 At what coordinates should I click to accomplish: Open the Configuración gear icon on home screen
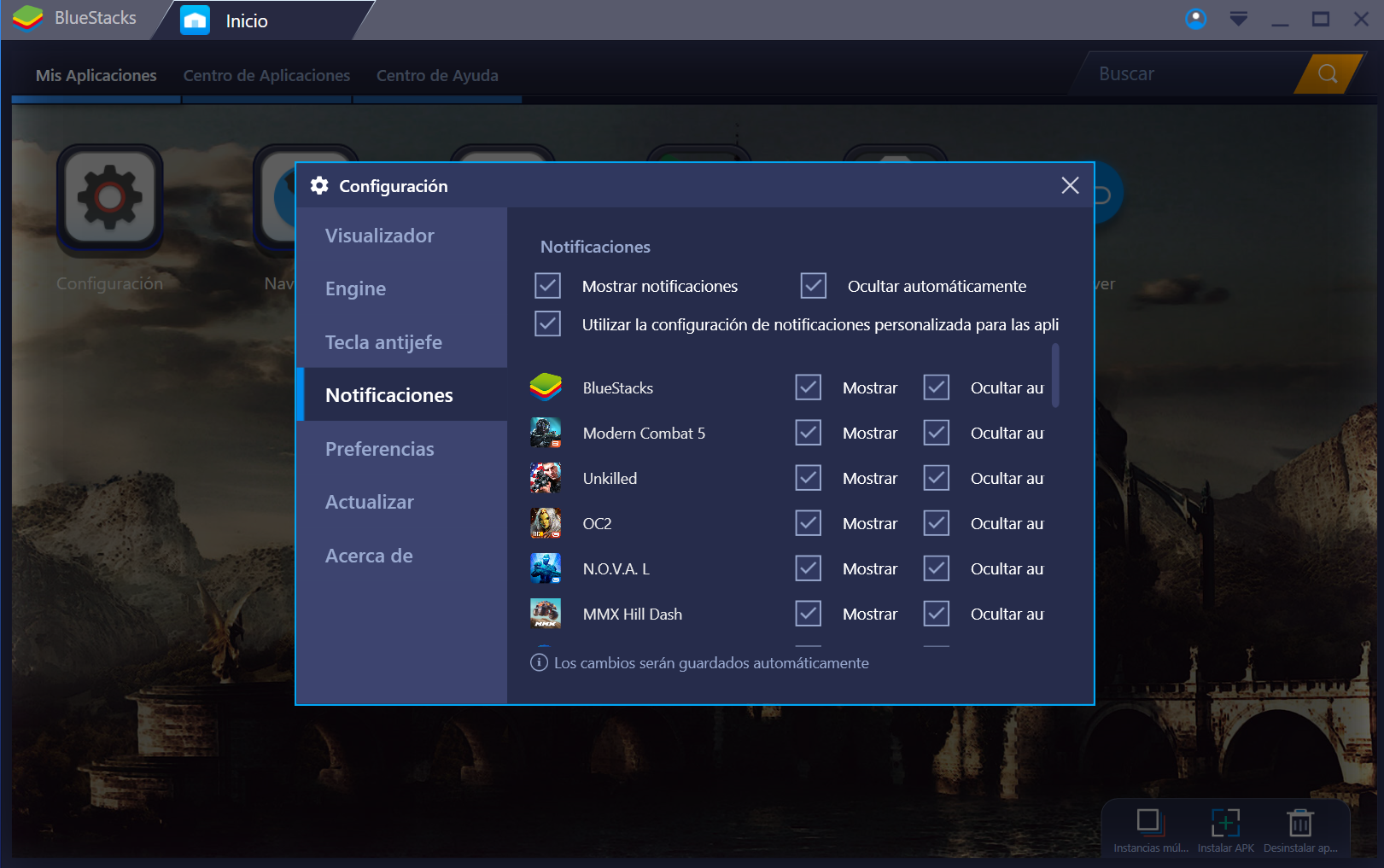(x=109, y=198)
